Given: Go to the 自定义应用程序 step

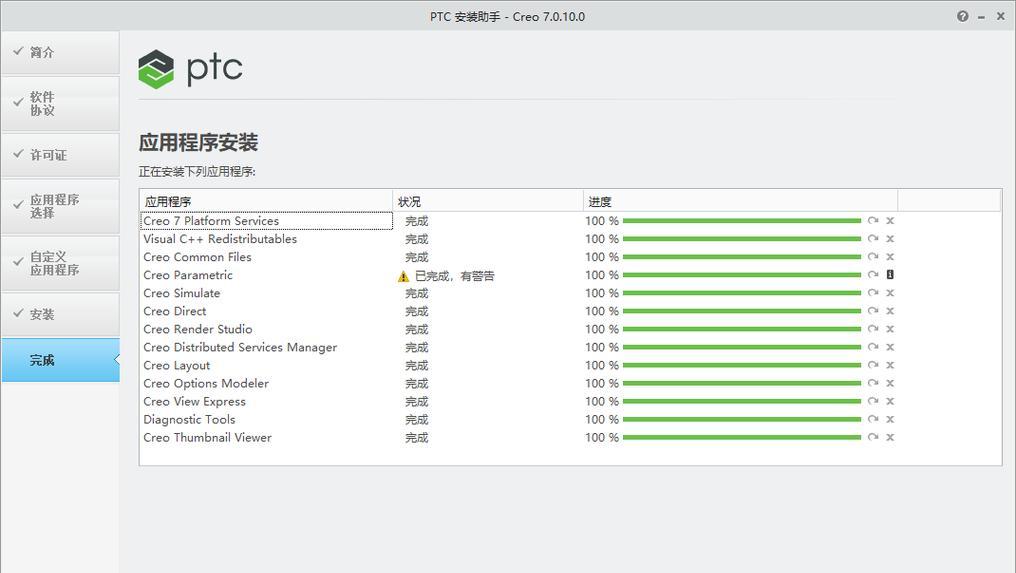Looking at the screenshot, I should pyautogui.click(x=60, y=263).
